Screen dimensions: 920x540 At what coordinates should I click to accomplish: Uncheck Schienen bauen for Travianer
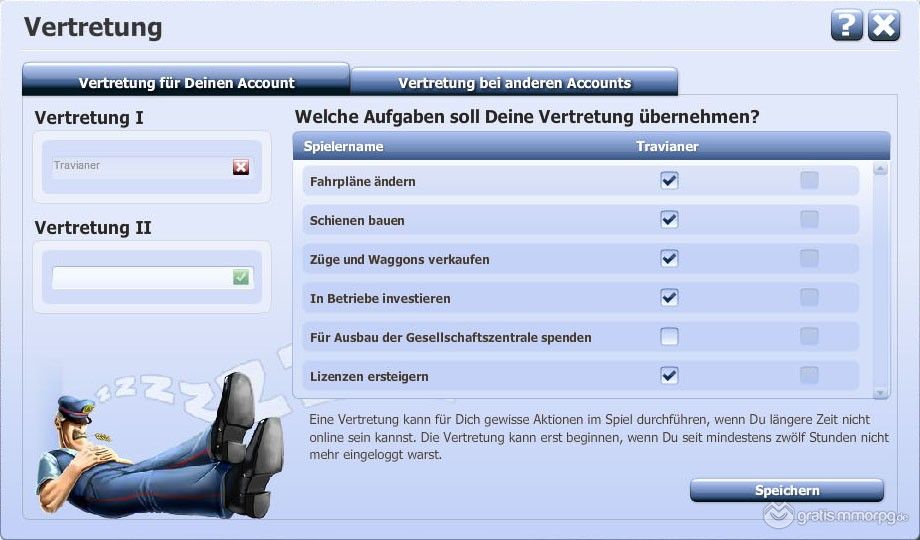point(669,220)
